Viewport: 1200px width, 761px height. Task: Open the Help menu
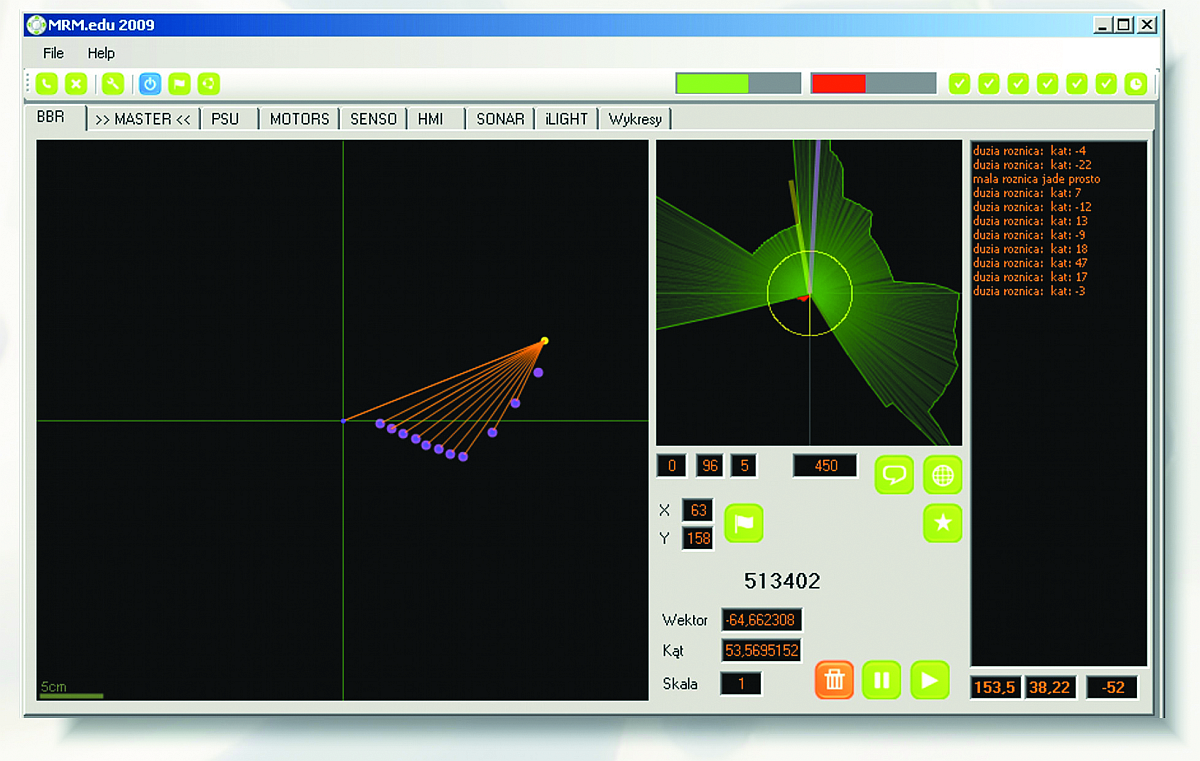[101, 53]
